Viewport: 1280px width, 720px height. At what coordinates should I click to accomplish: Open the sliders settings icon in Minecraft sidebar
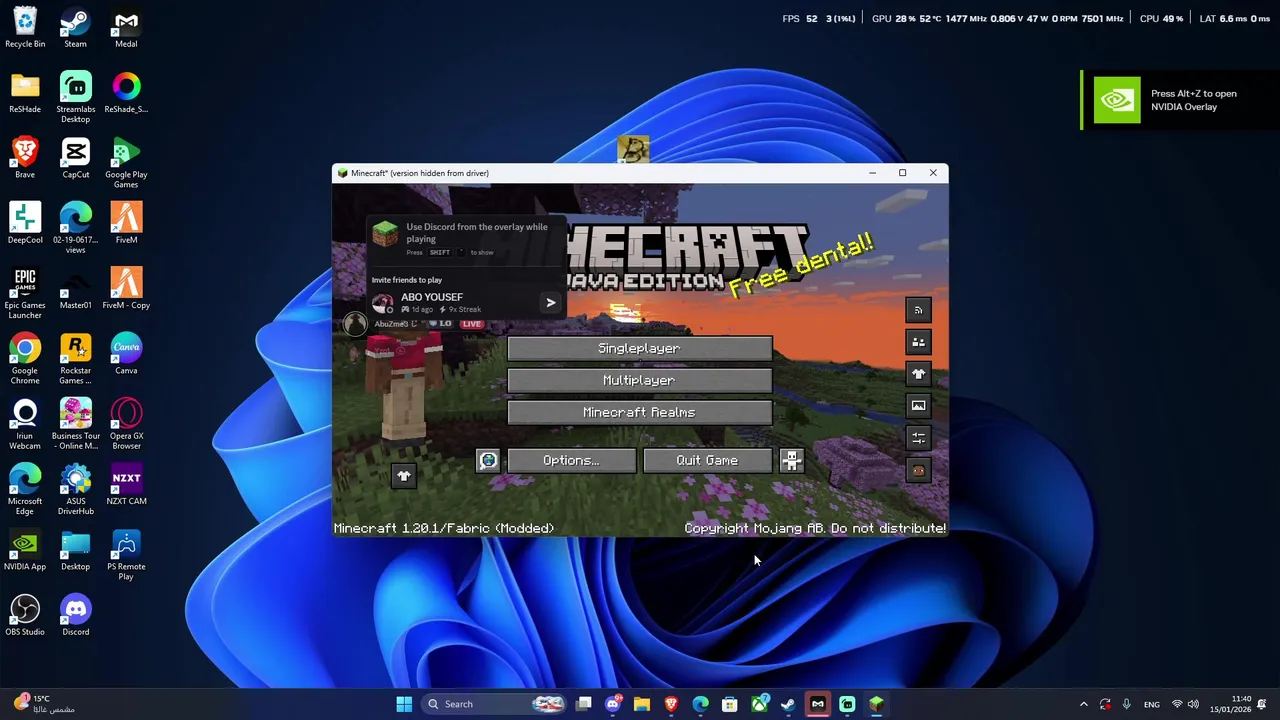(918, 438)
